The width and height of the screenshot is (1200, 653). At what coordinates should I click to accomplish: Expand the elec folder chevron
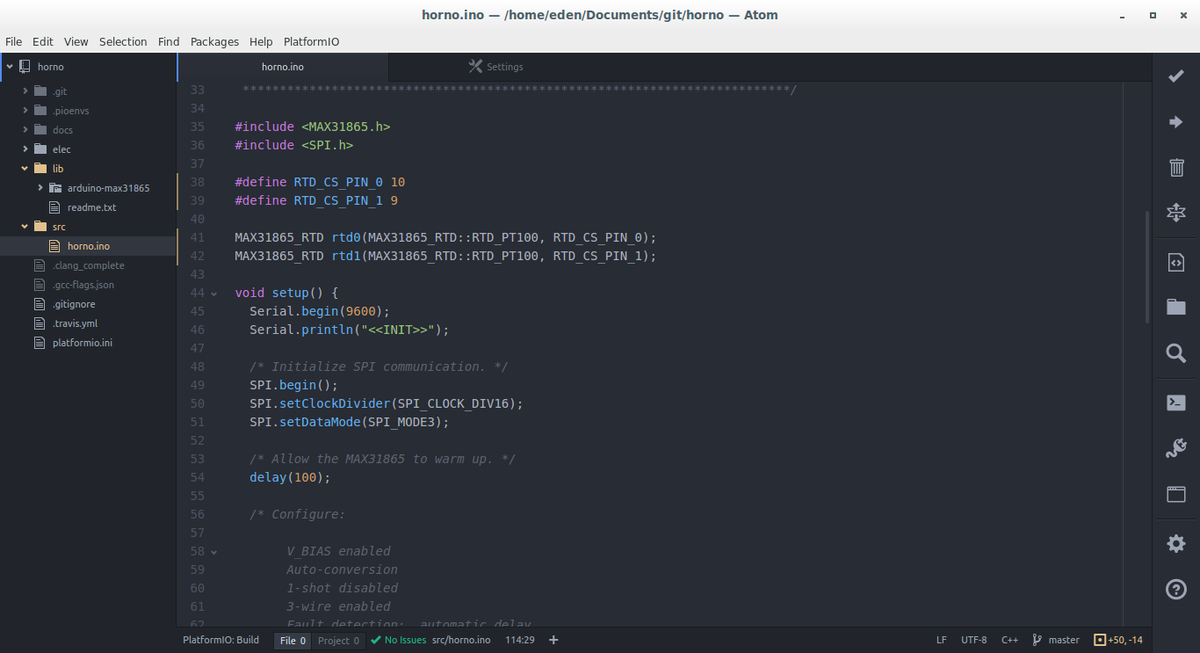coord(25,149)
